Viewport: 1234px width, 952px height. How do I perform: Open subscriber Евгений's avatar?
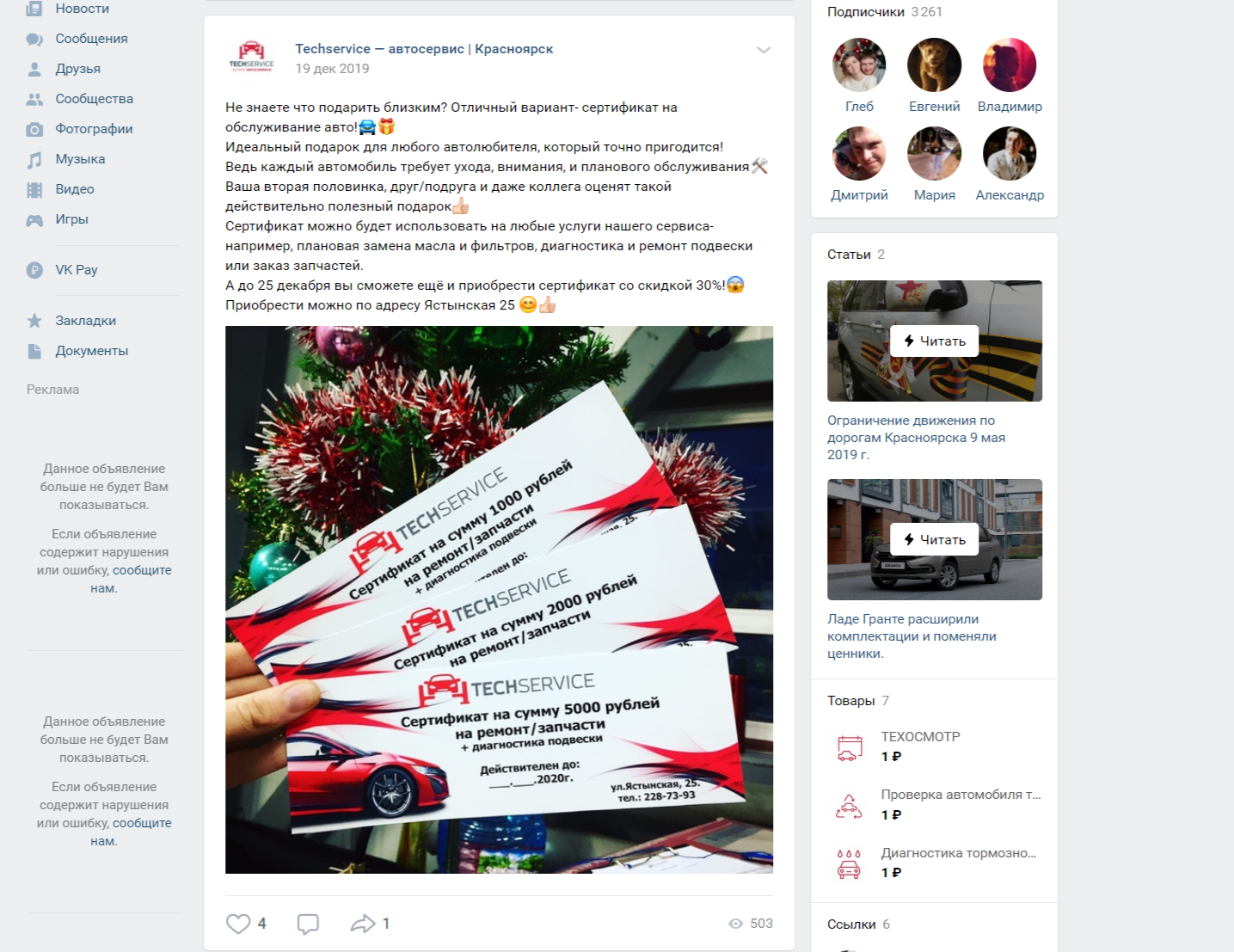pyautogui.click(x=934, y=65)
